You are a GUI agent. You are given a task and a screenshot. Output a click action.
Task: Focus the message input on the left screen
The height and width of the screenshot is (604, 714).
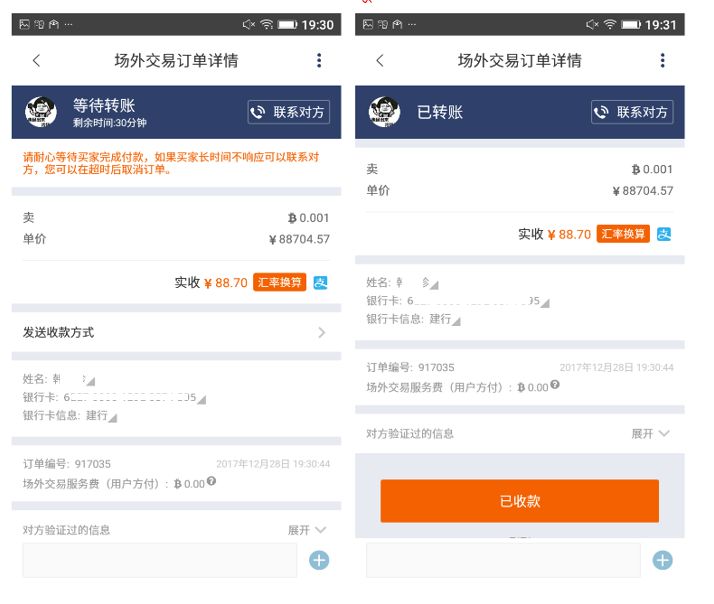tap(160, 560)
